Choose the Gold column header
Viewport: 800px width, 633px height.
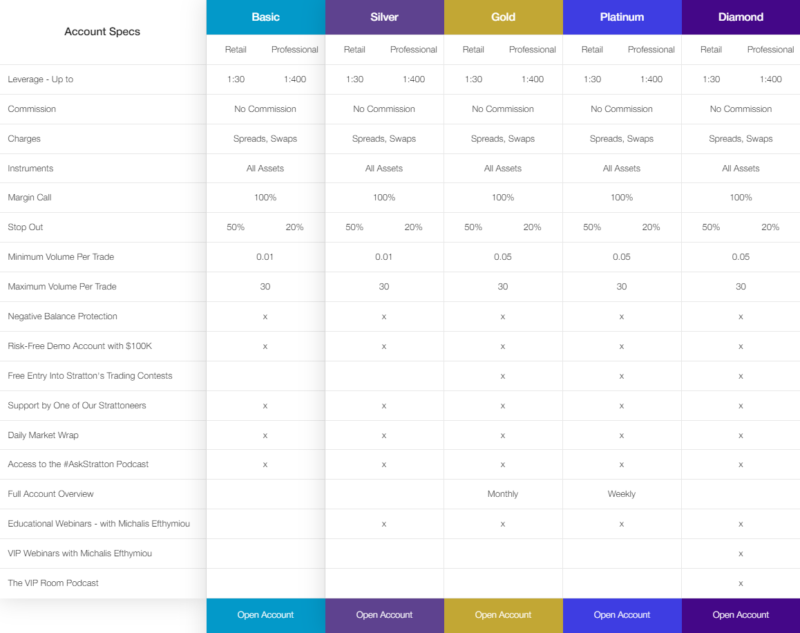[503, 17]
